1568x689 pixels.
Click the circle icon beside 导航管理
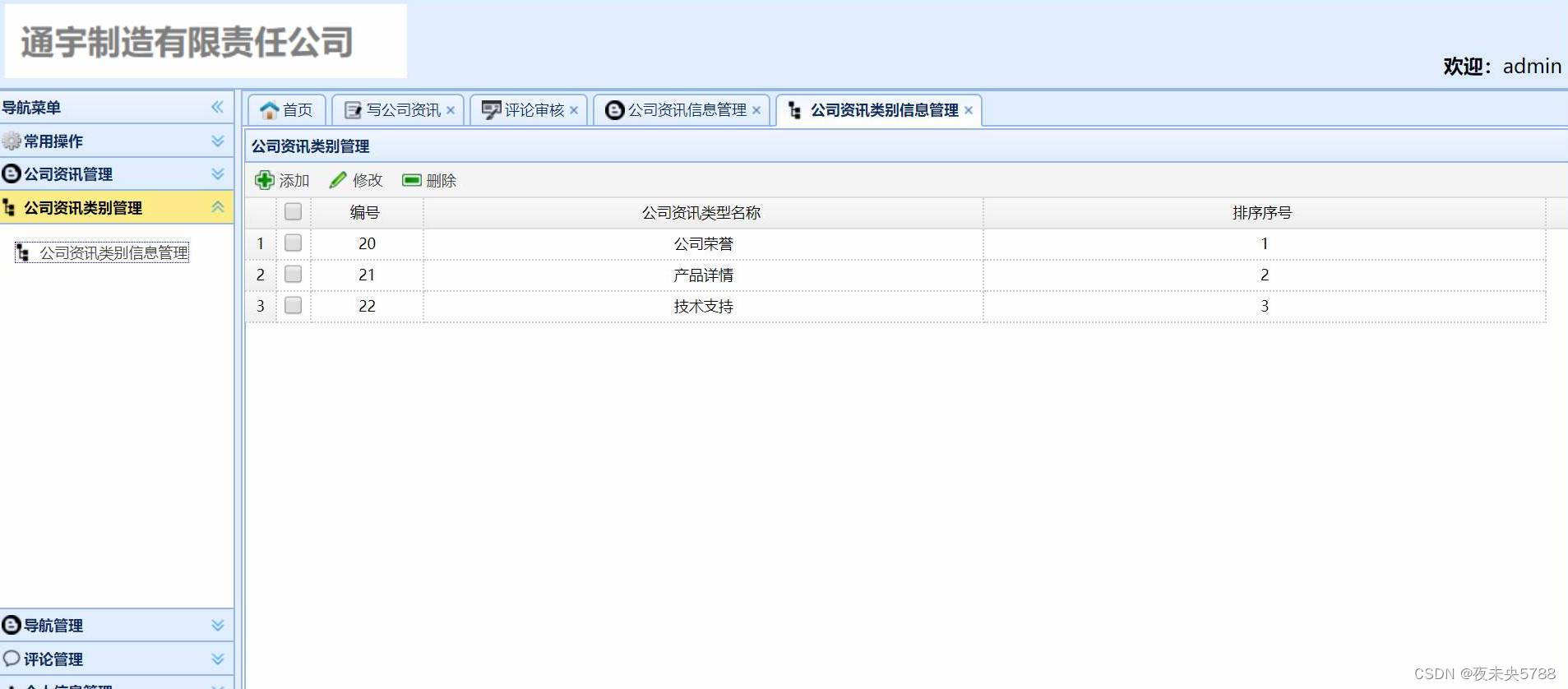point(11,626)
